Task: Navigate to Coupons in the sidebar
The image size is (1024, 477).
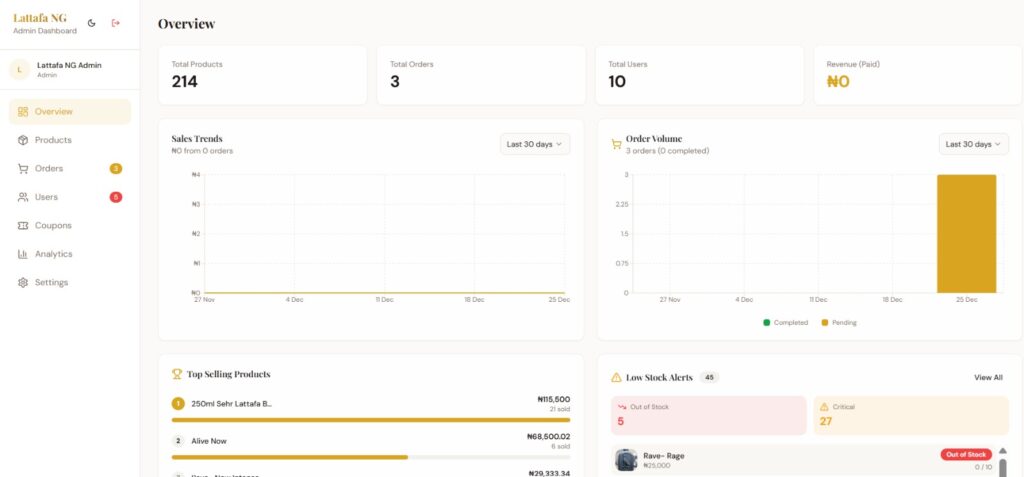Action: [53, 226]
